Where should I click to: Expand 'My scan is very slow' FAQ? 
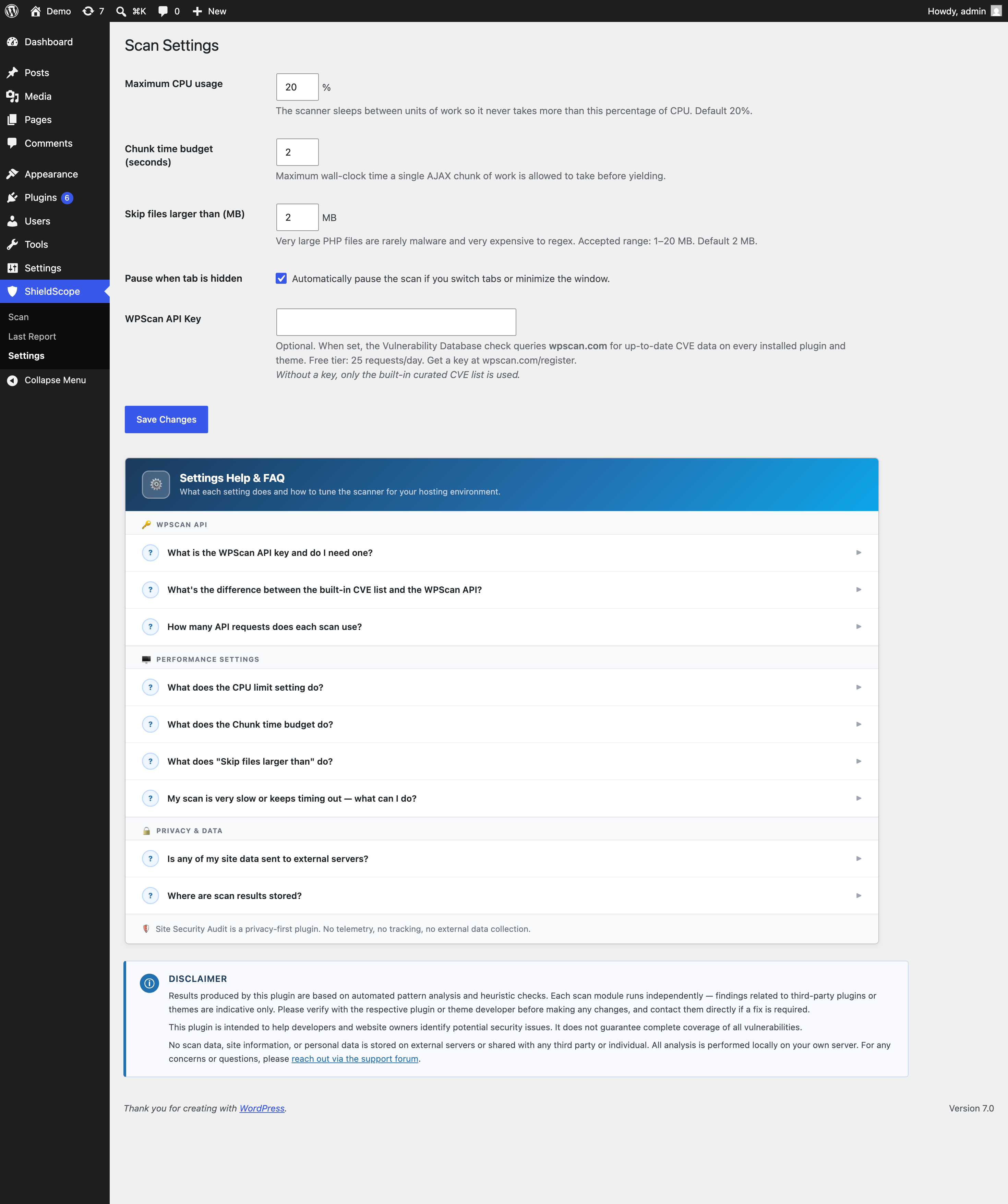(501, 798)
